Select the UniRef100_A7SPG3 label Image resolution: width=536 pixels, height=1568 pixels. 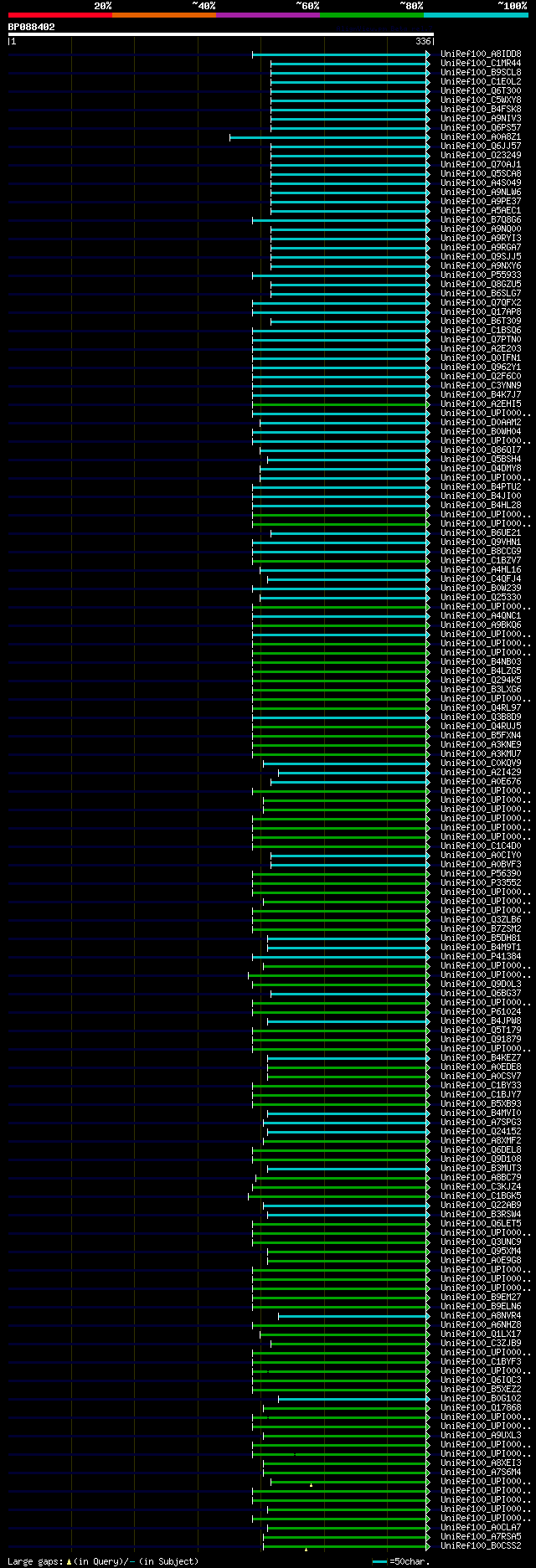pyautogui.click(x=481, y=1123)
